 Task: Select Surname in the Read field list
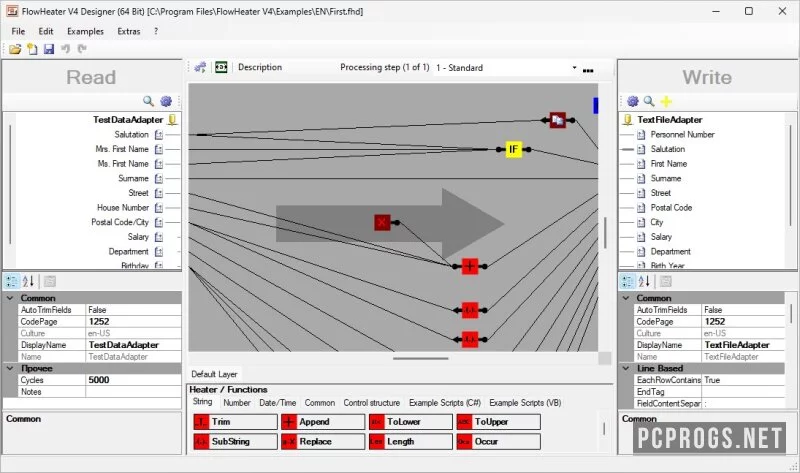(x=133, y=179)
